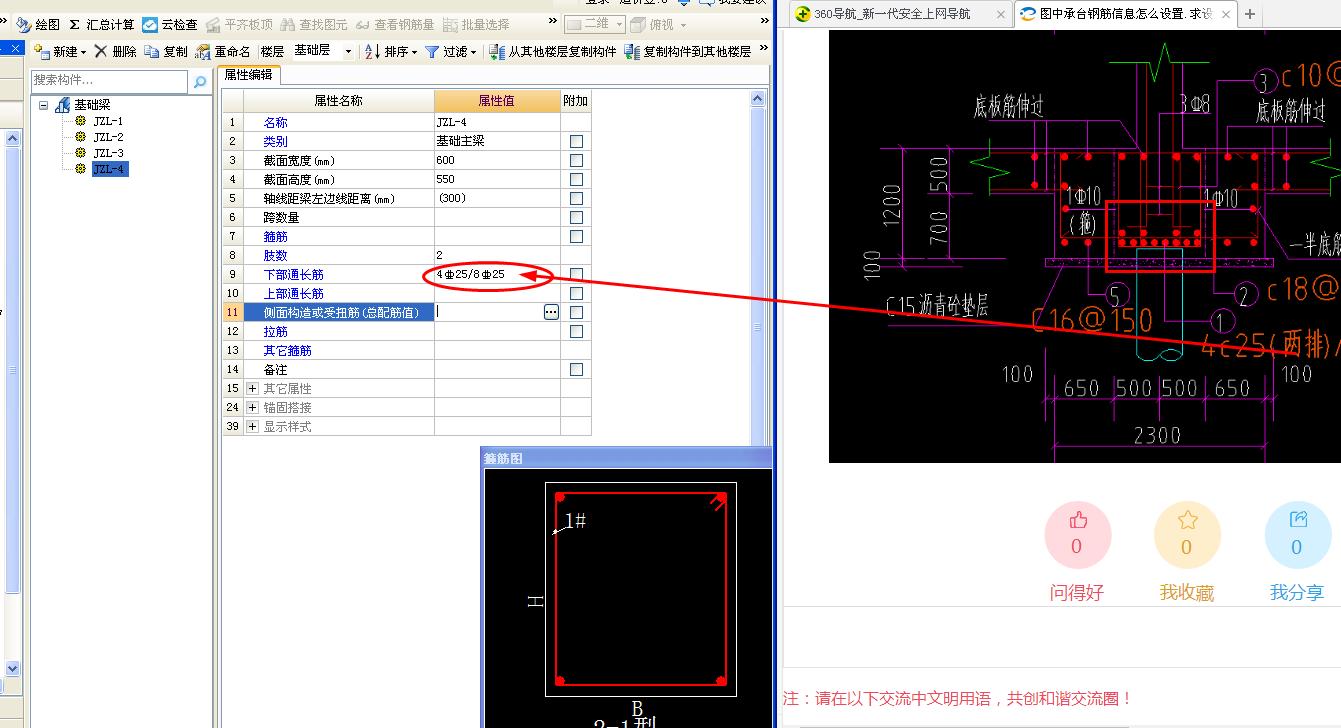Select JZL-1 gear icon in tree

tap(81, 121)
